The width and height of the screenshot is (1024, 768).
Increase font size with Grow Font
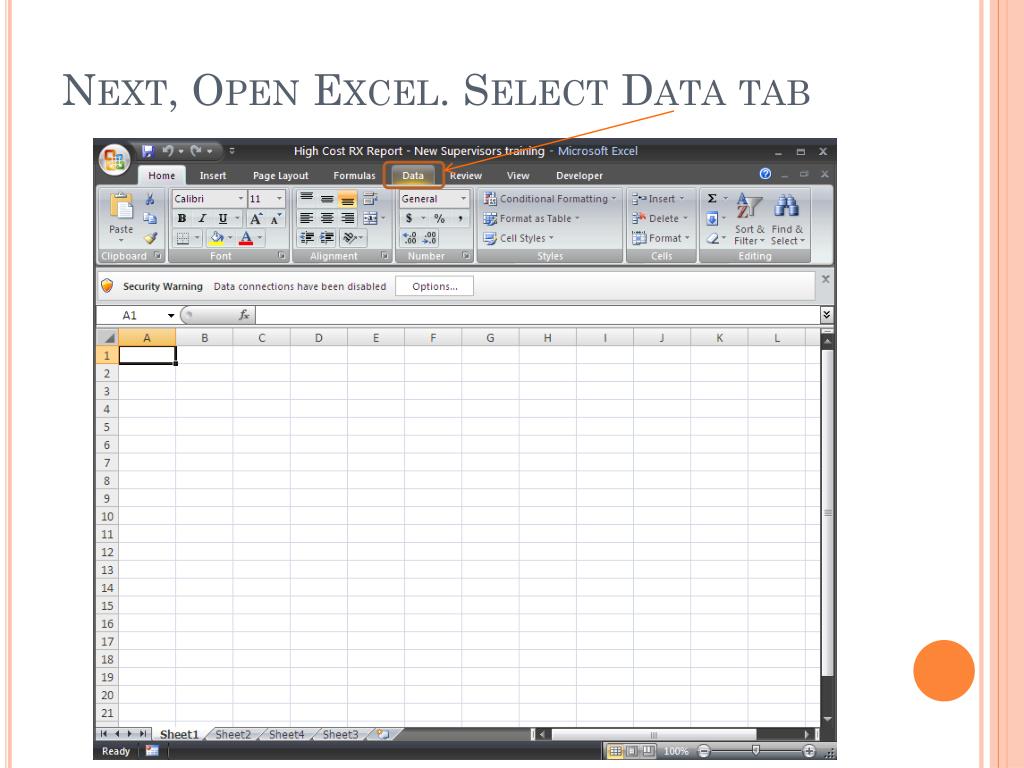256,219
